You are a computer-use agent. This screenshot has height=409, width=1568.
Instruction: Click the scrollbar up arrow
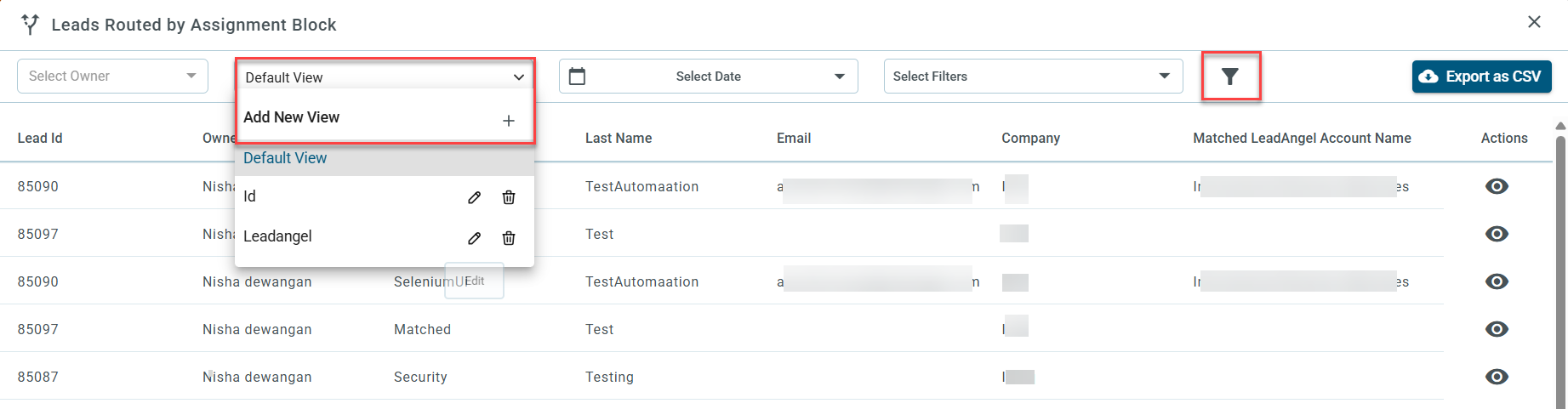(x=1560, y=126)
